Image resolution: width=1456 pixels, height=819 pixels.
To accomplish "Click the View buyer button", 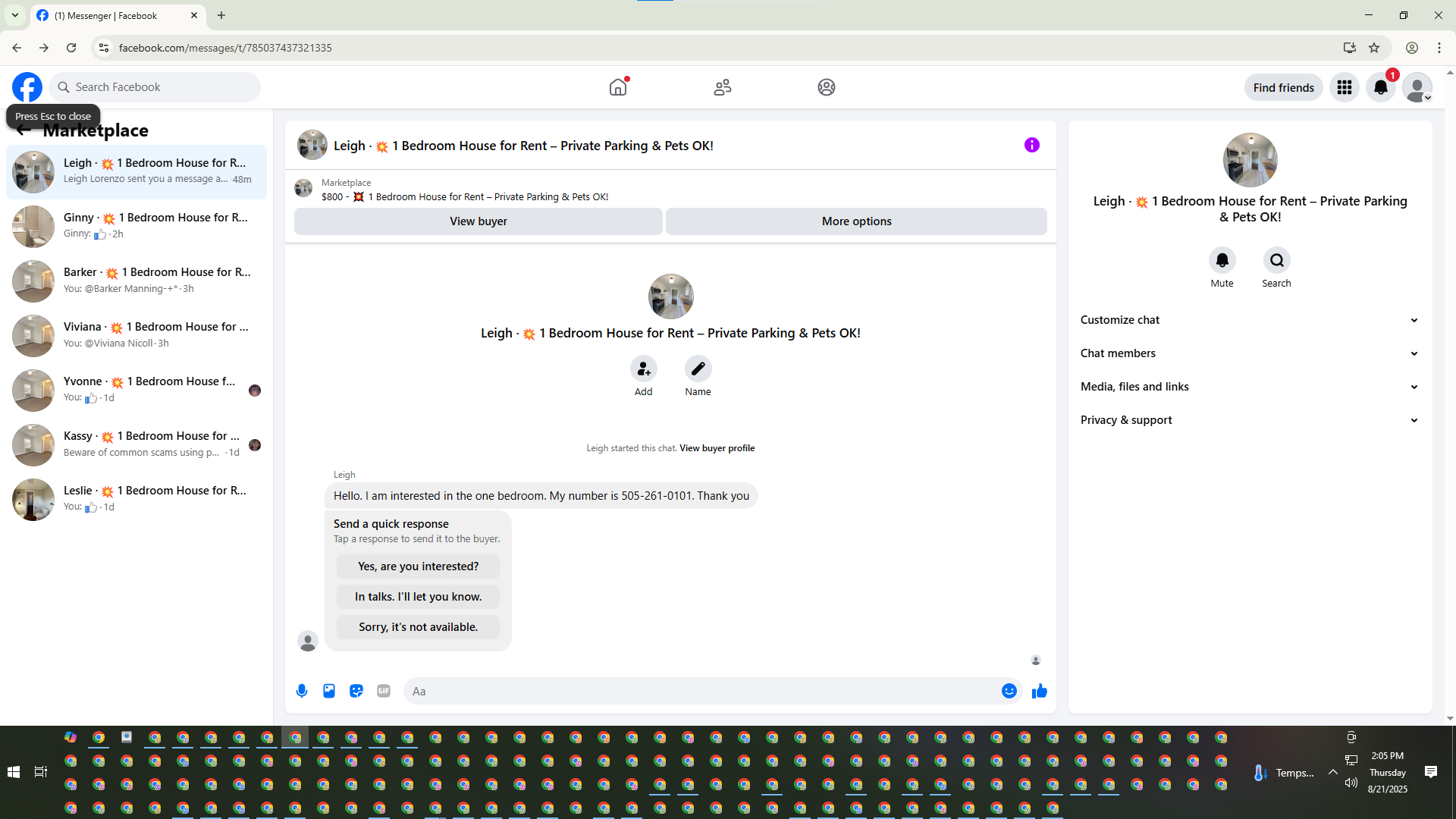I will point(478,221).
